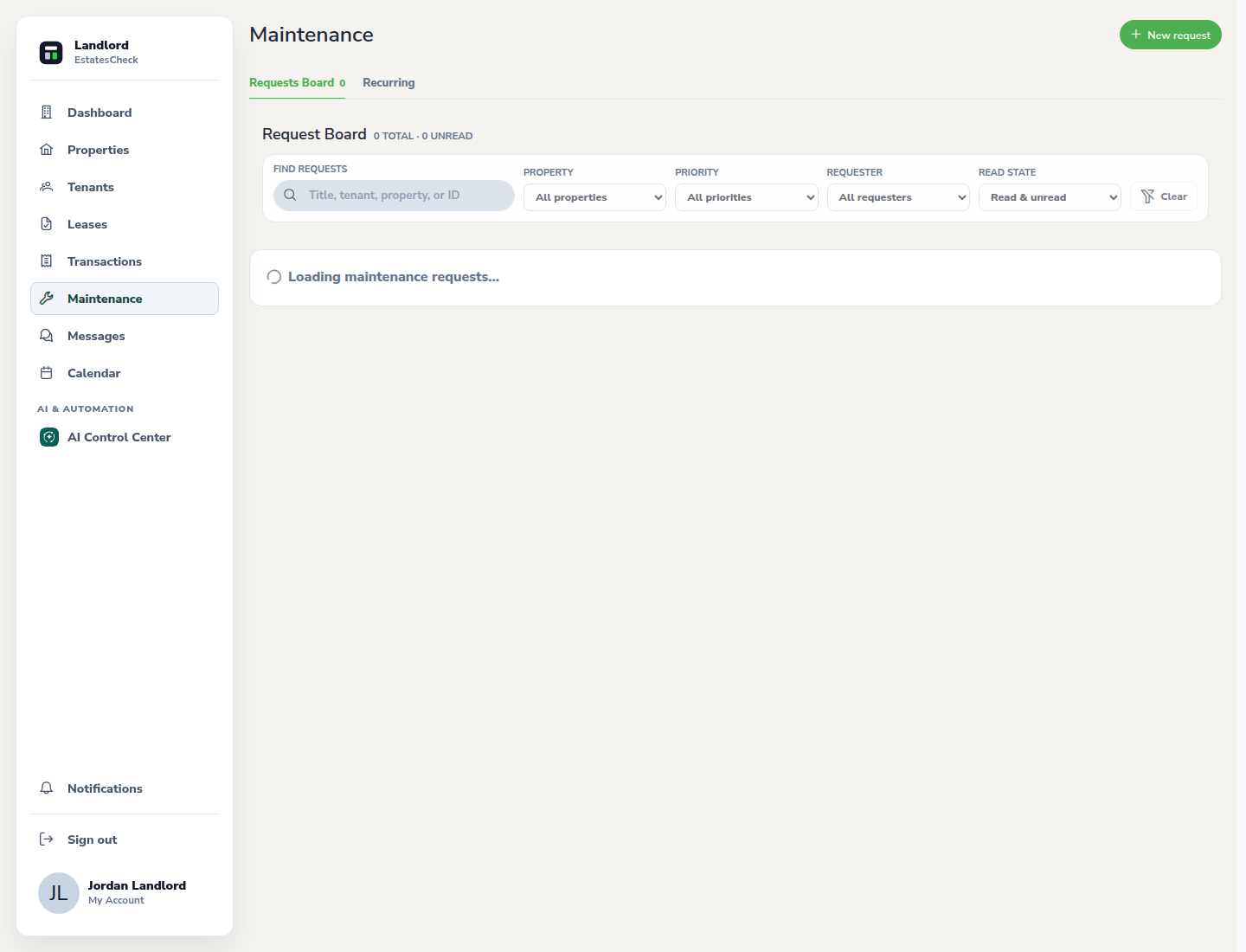Click the plus icon in New request
The height and width of the screenshot is (952, 1246).
pos(1136,35)
